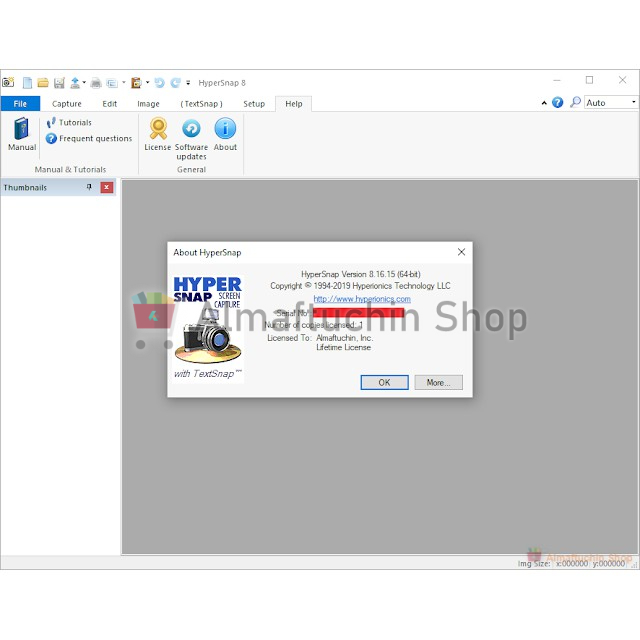The image size is (640, 640).
Task: Click the About info icon
Action: [x=225, y=134]
